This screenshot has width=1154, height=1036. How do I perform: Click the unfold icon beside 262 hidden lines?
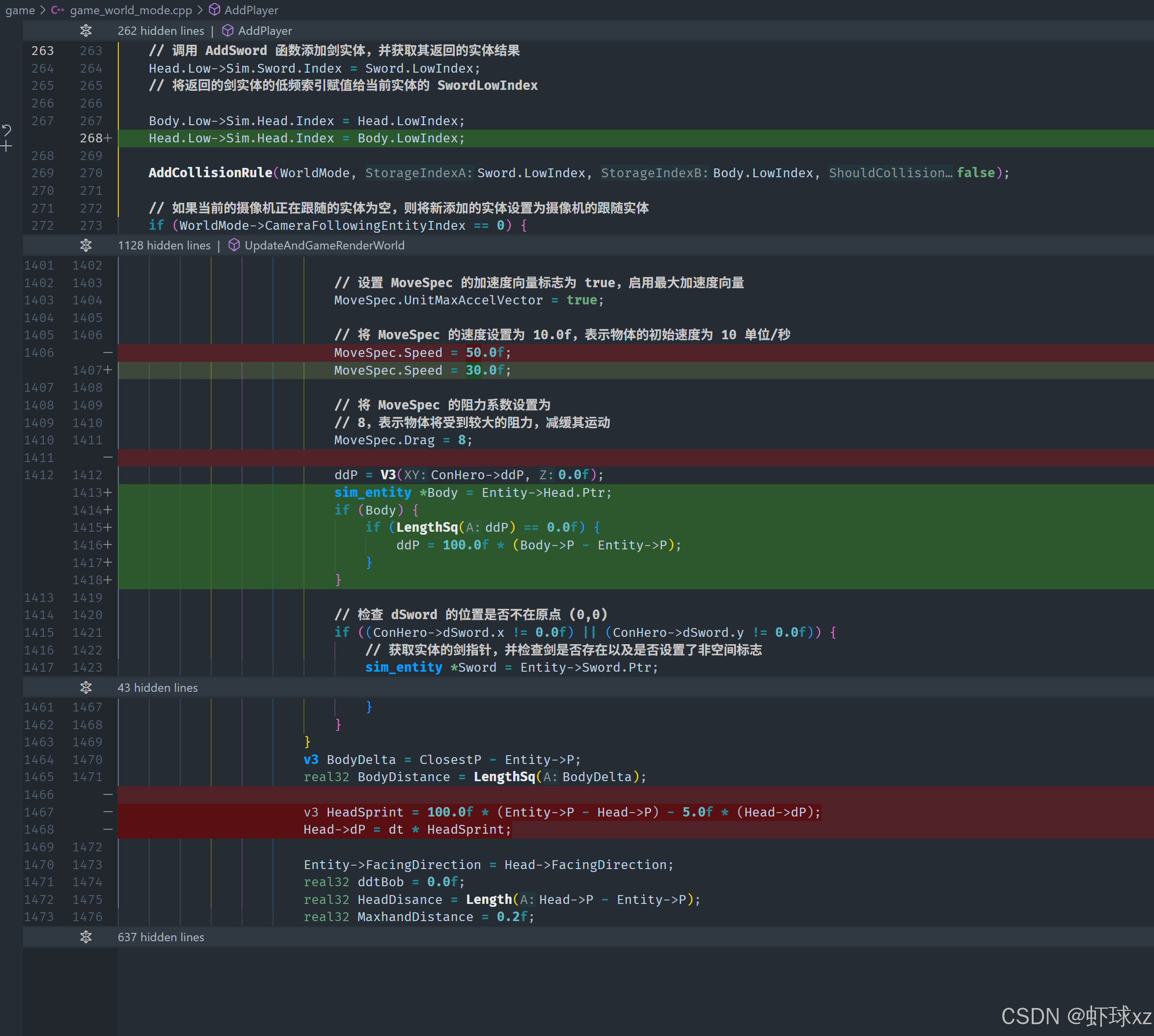(86, 31)
